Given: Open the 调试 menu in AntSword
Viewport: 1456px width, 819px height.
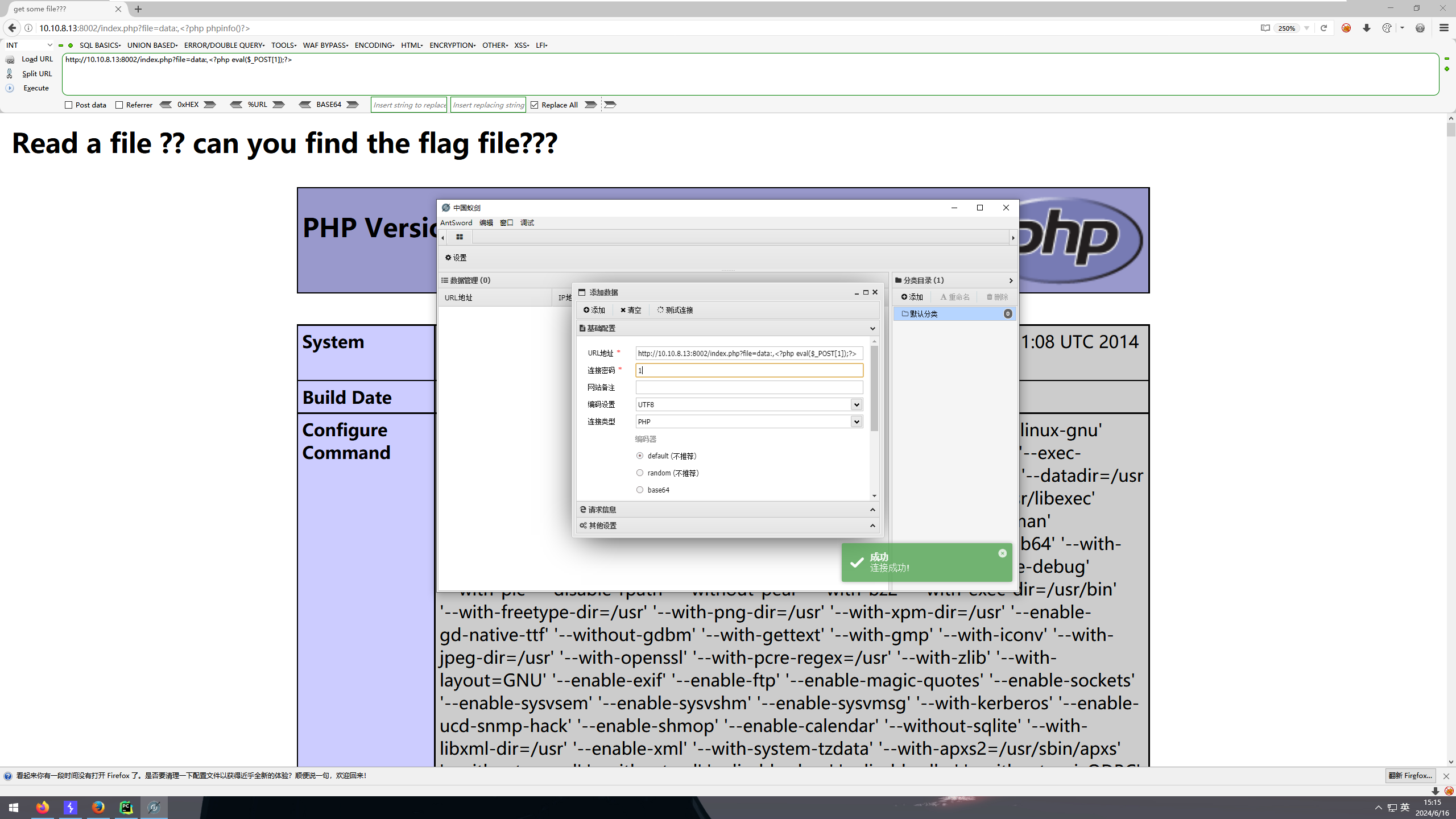Looking at the screenshot, I should [527, 223].
